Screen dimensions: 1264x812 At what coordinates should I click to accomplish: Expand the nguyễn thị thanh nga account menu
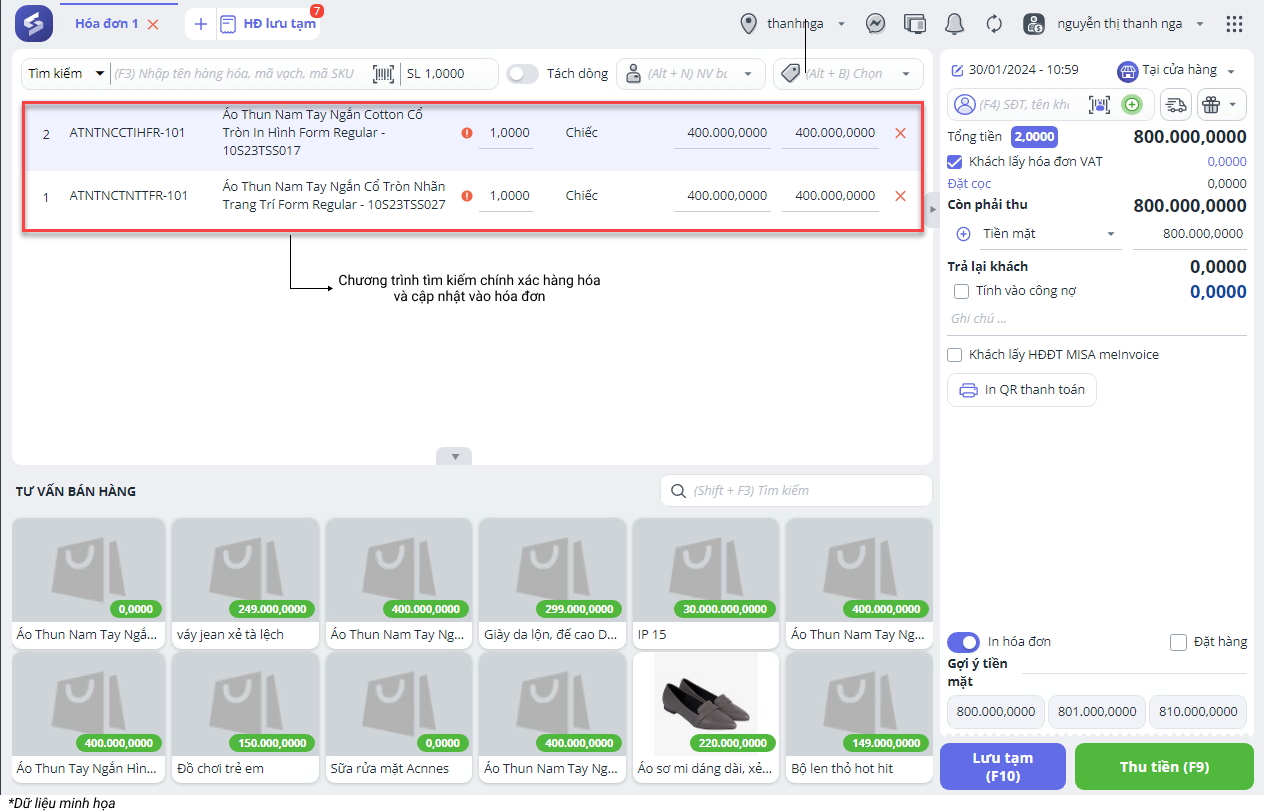pos(1200,24)
